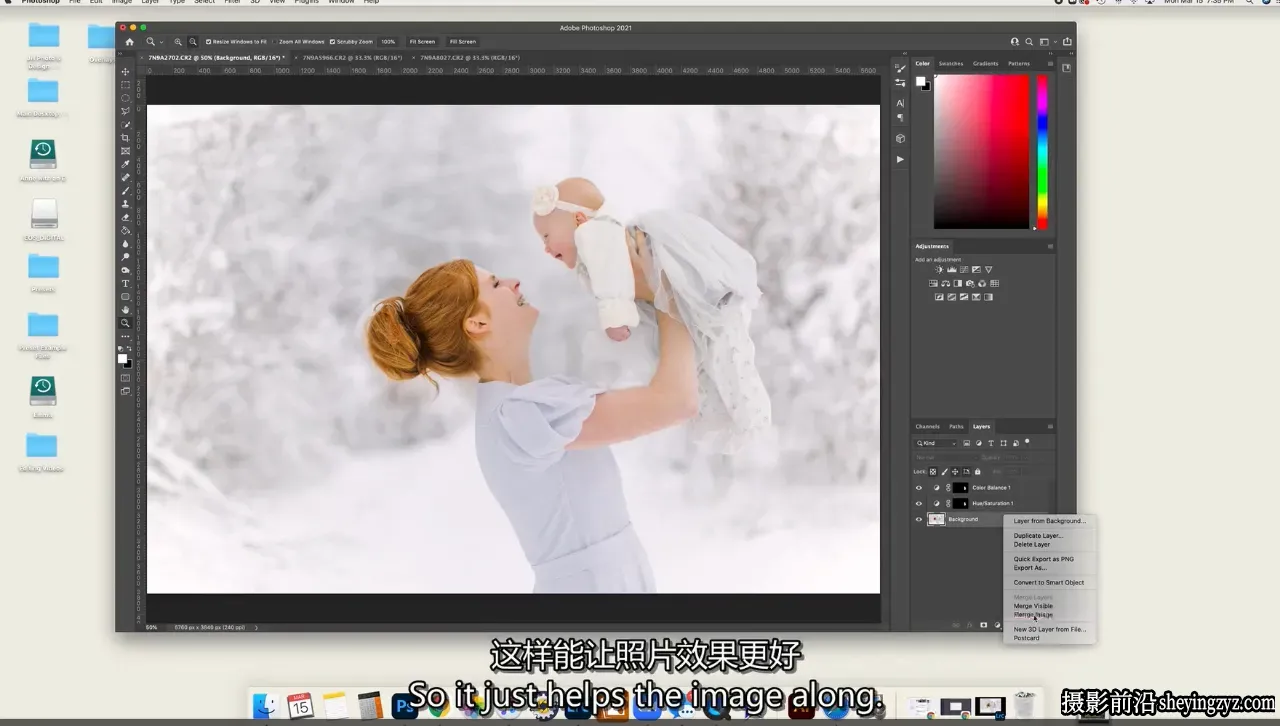Open the Search icon at top right
This screenshot has height=726, width=1280.
(1029, 42)
